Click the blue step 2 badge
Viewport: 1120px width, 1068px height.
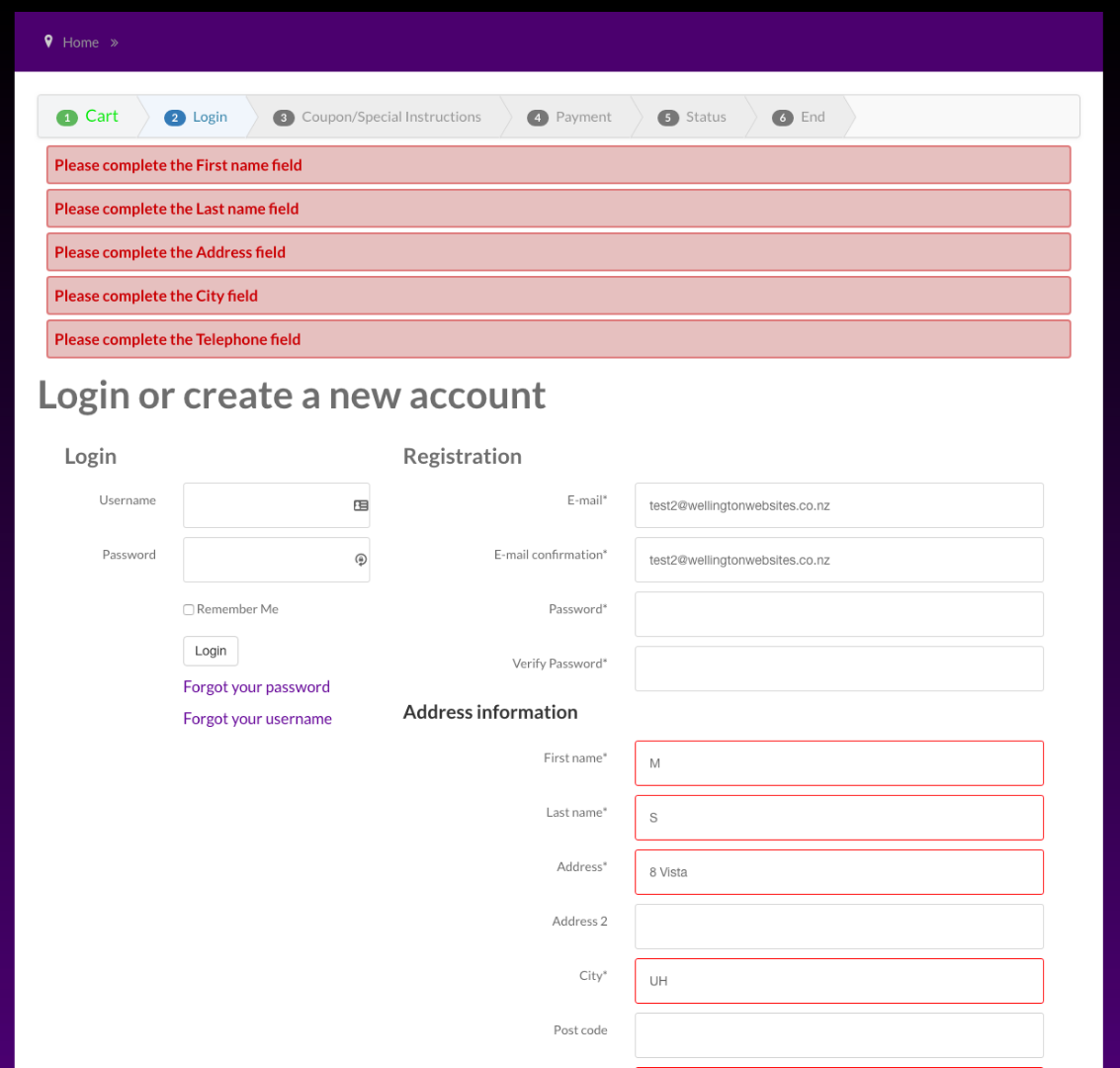point(175,118)
